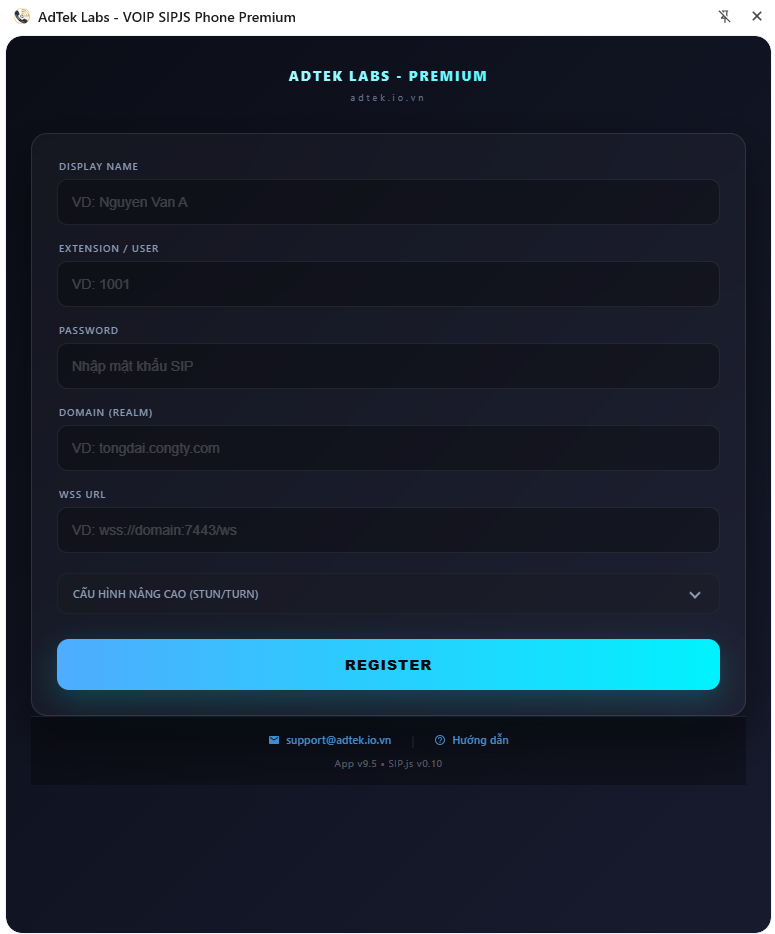This screenshot has height=934, width=775.
Task: Toggle the pin window icon
Action: click(725, 17)
